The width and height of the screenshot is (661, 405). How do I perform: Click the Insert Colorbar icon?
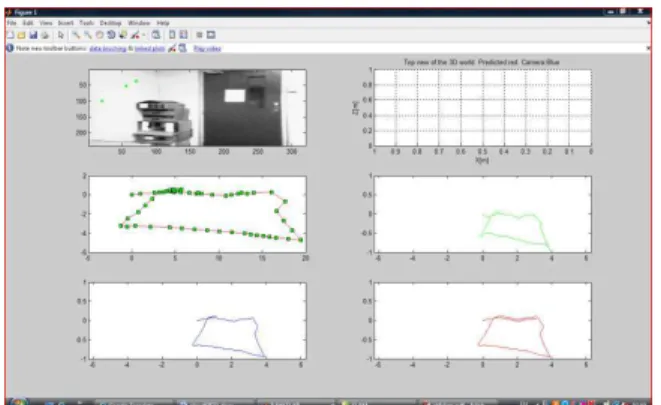point(172,35)
